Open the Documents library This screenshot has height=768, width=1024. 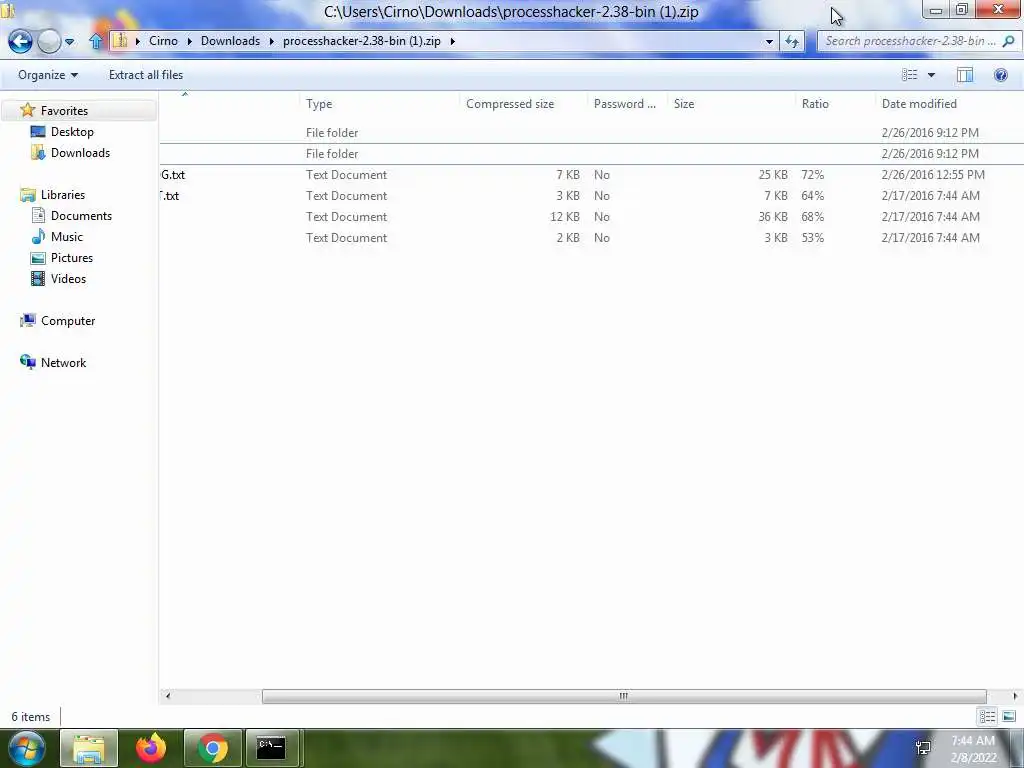82,216
